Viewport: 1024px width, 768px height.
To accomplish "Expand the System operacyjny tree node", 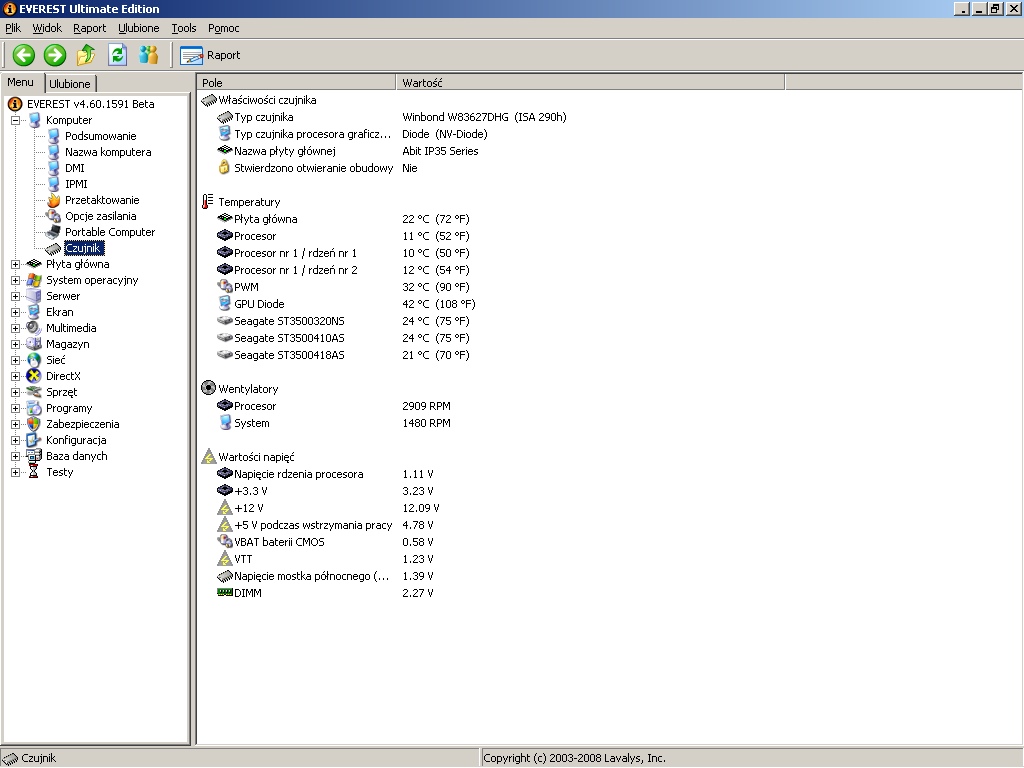I will tap(16, 280).
